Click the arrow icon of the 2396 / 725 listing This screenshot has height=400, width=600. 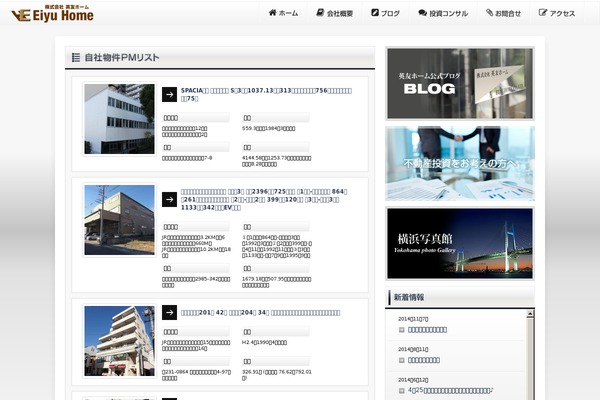[169, 199]
